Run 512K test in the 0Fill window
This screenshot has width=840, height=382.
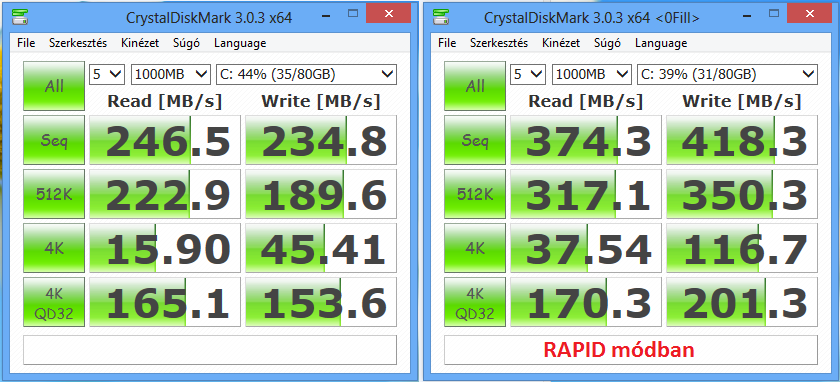[x=475, y=194]
